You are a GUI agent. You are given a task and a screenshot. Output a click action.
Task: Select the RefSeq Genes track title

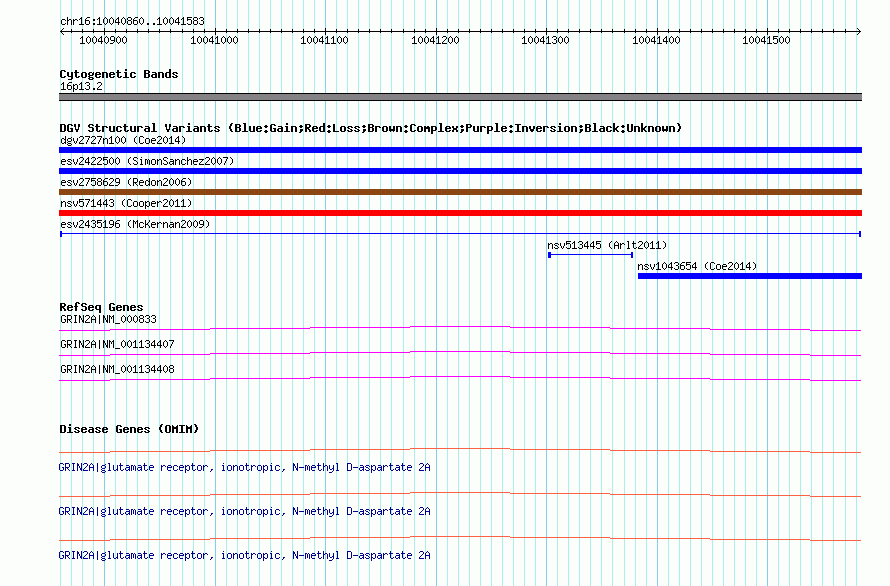tap(101, 307)
